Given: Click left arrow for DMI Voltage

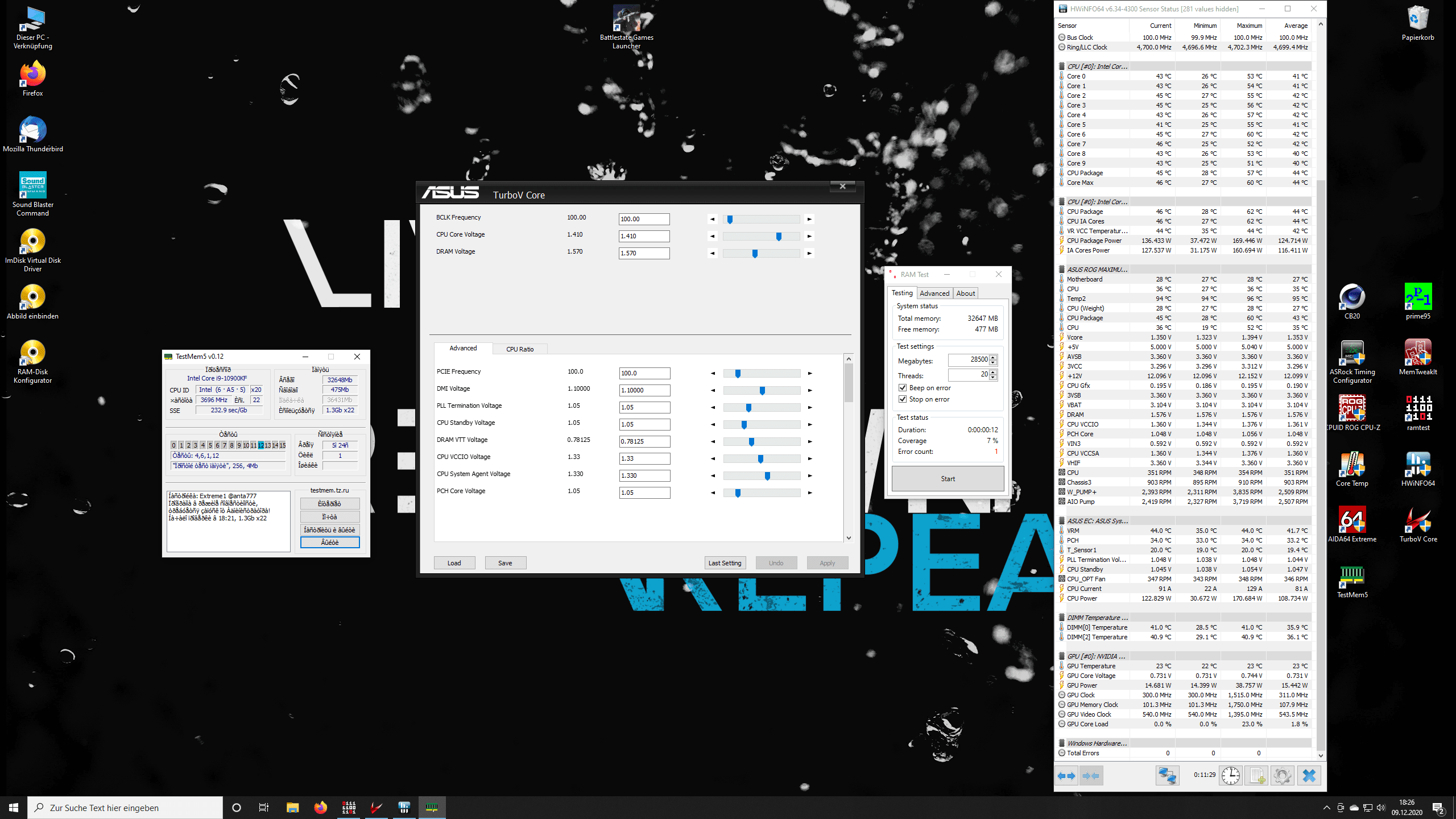Looking at the screenshot, I should (x=713, y=390).
